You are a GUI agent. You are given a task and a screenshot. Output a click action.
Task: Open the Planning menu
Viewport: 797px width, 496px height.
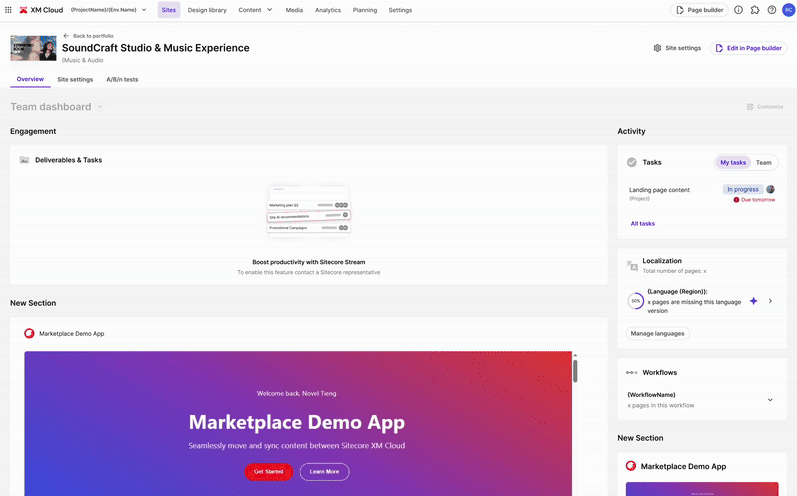364,10
